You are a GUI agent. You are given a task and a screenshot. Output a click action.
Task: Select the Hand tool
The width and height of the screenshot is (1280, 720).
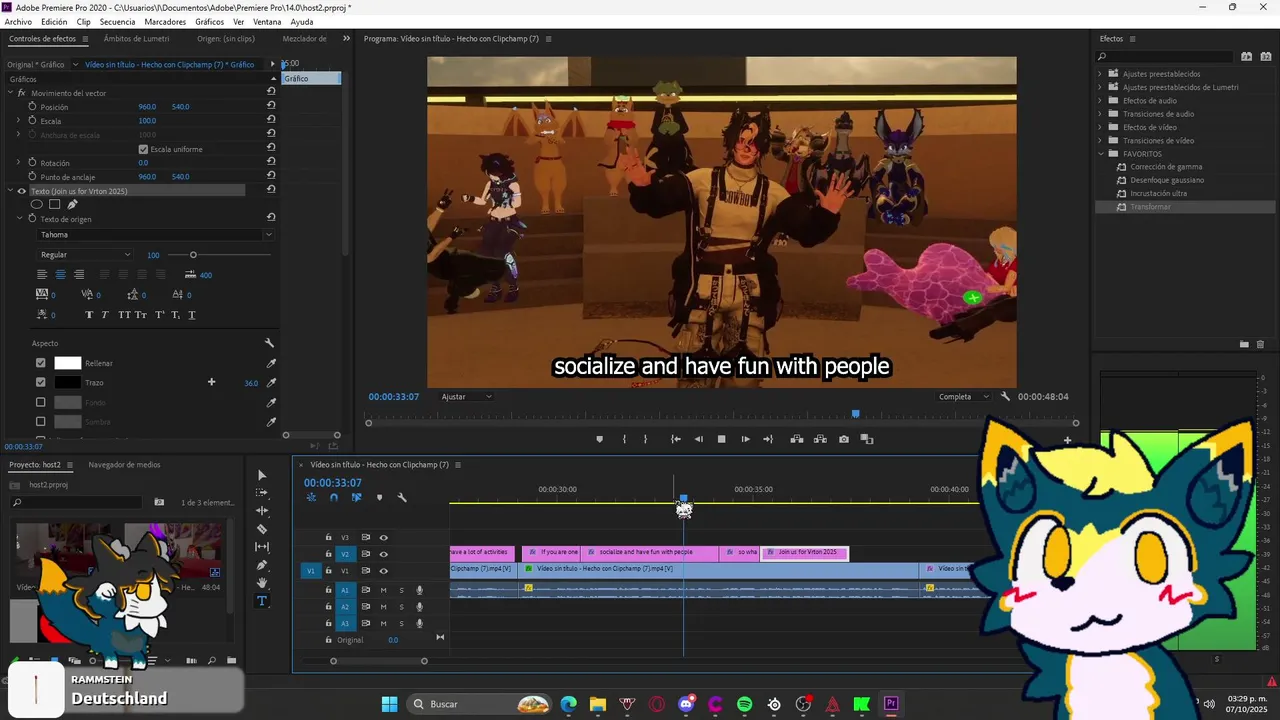[262, 583]
